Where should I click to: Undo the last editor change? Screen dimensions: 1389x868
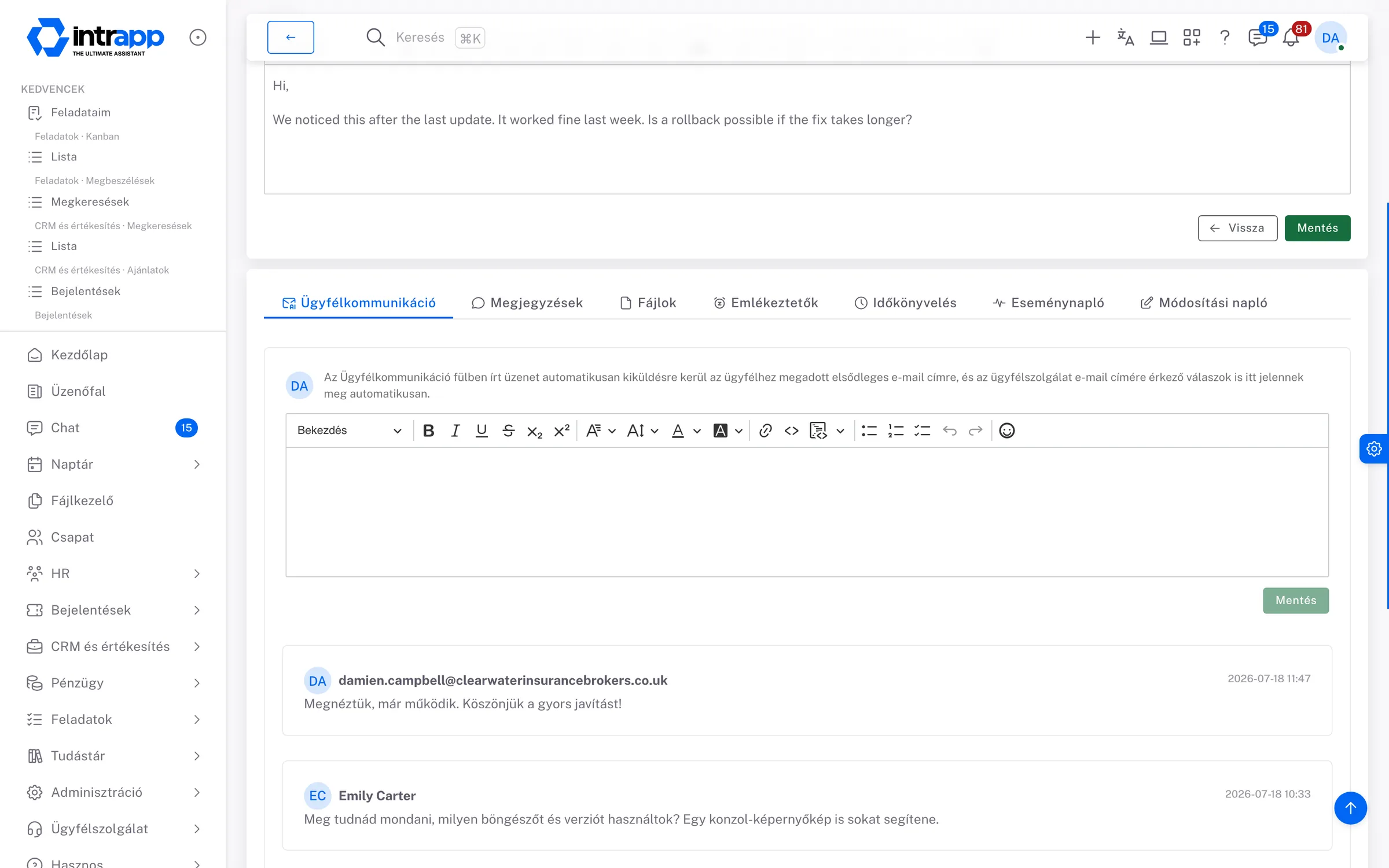[x=949, y=431]
